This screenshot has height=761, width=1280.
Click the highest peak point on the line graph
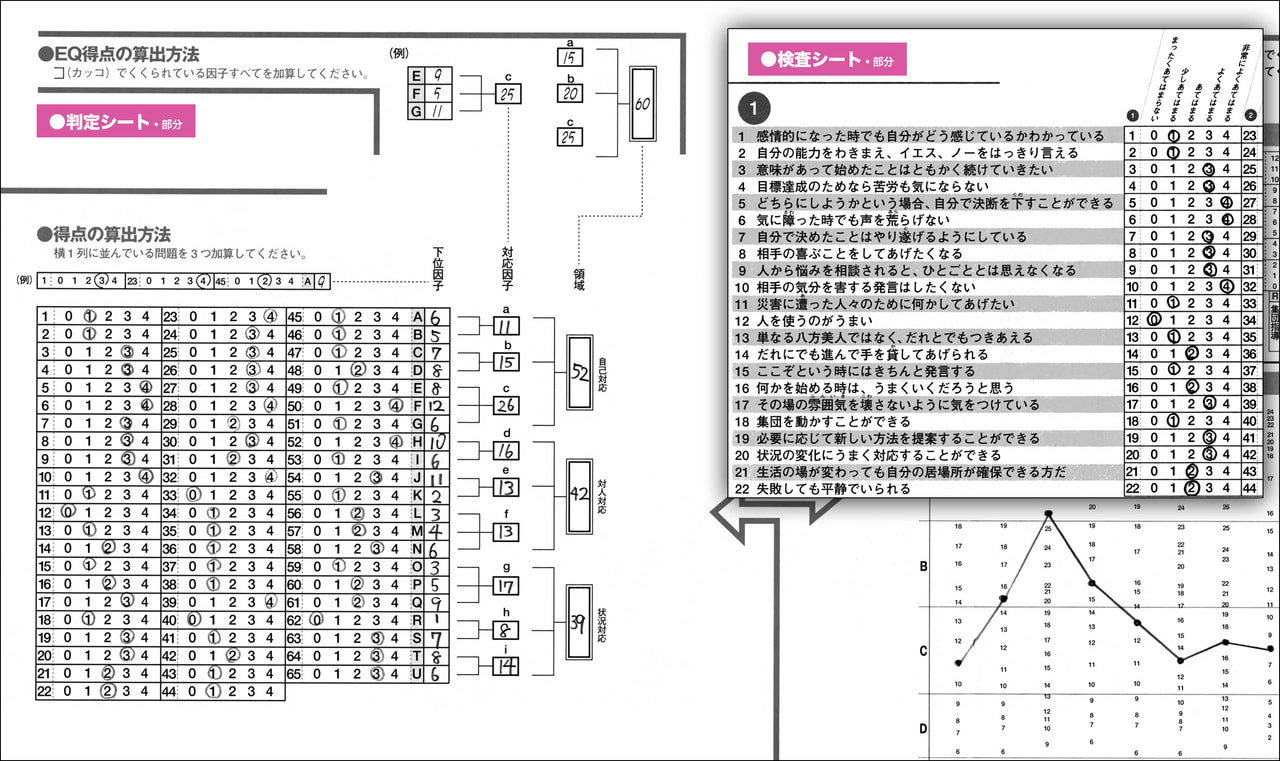pos(1047,514)
